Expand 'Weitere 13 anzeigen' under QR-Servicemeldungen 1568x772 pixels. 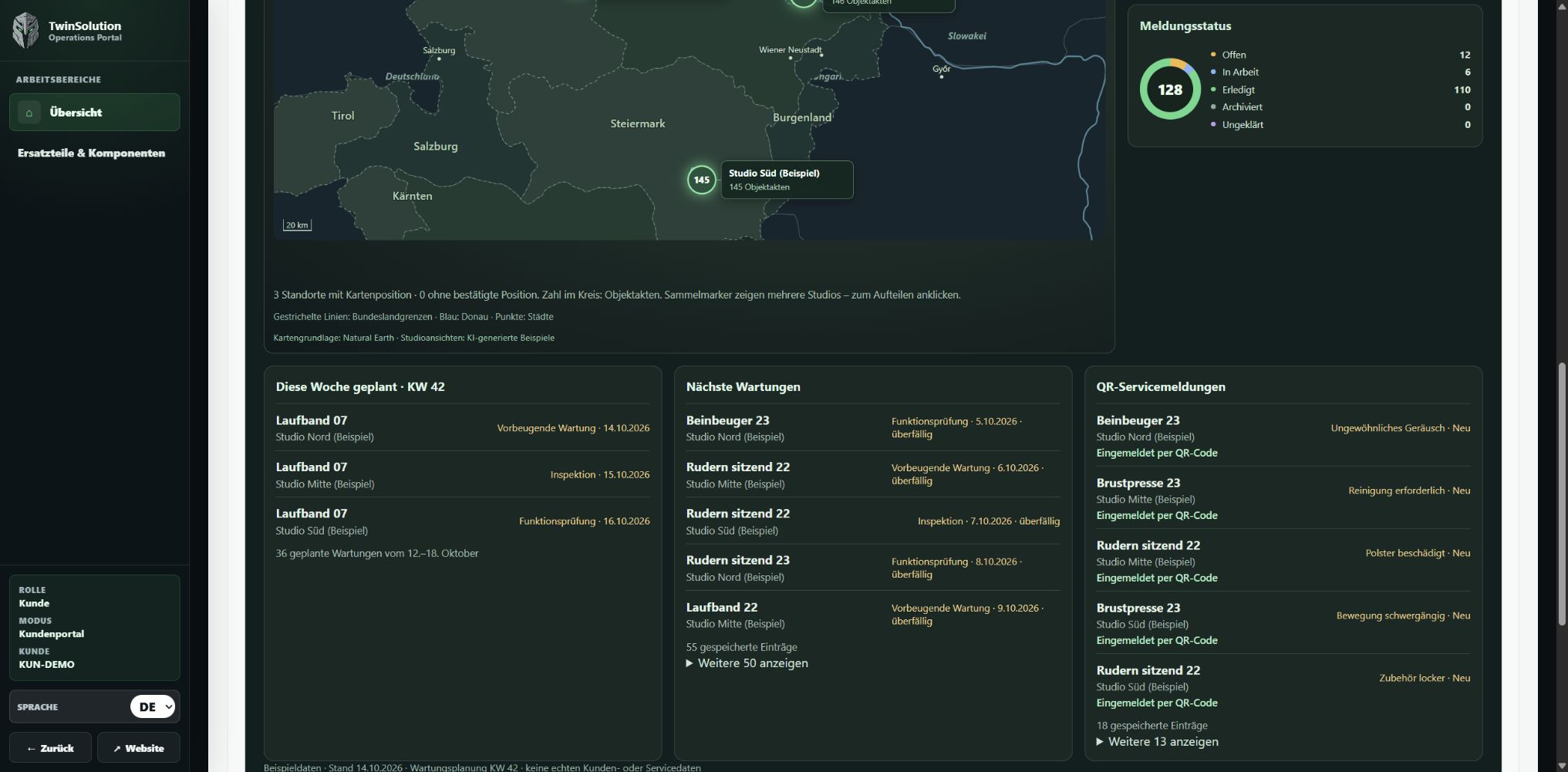[1158, 742]
